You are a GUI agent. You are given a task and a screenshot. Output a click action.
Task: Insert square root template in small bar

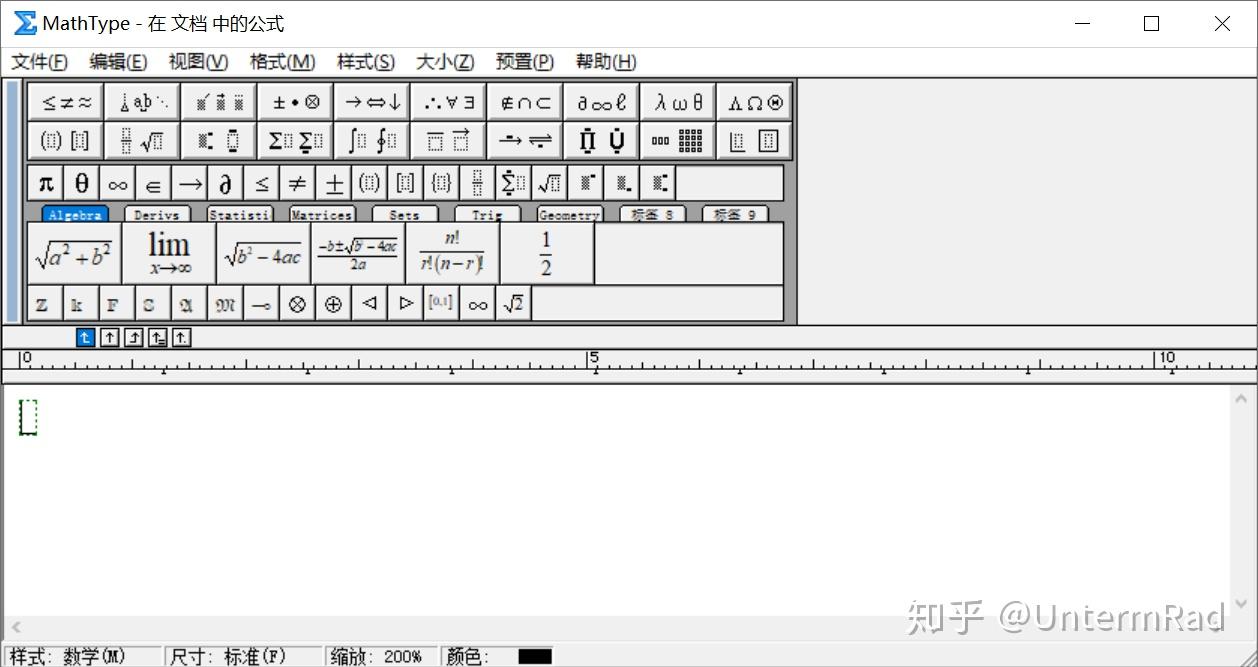point(550,184)
